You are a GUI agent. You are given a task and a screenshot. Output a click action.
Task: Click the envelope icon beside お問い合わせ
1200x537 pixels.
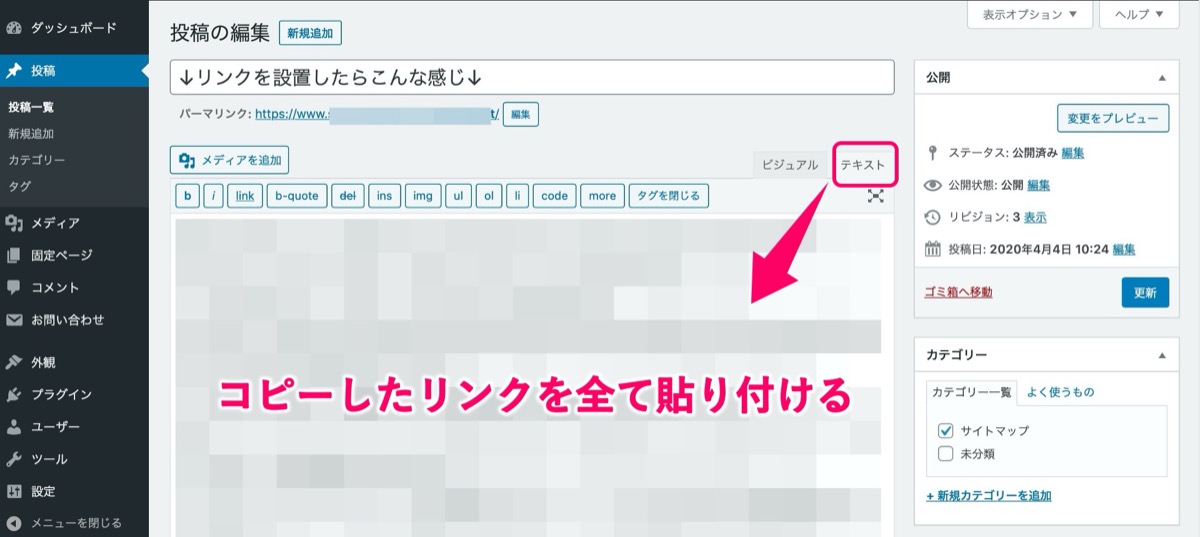[x=14, y=320]
